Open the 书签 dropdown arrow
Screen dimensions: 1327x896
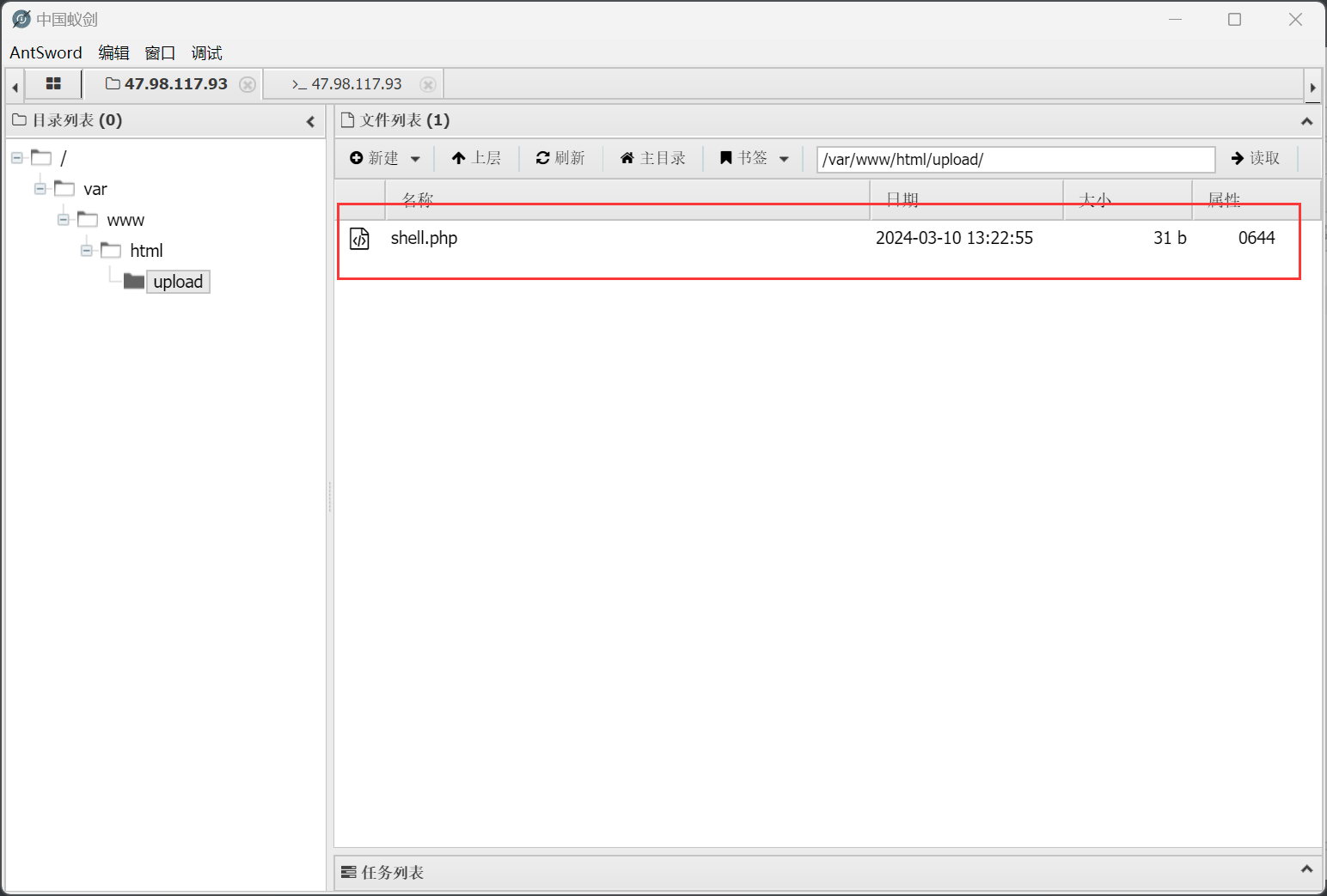pos(784,159)
